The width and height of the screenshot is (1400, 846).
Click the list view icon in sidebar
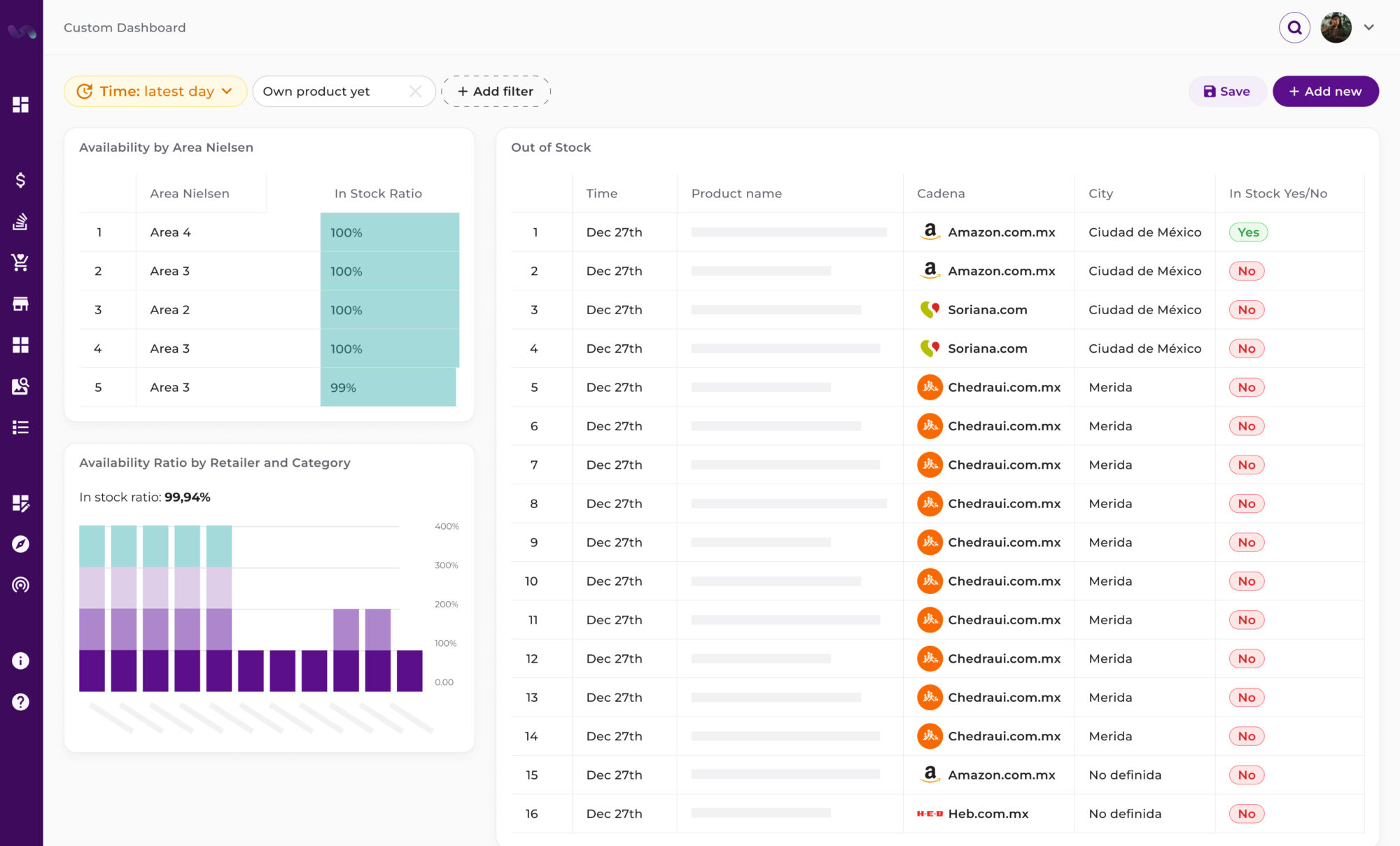pos(20,428)
